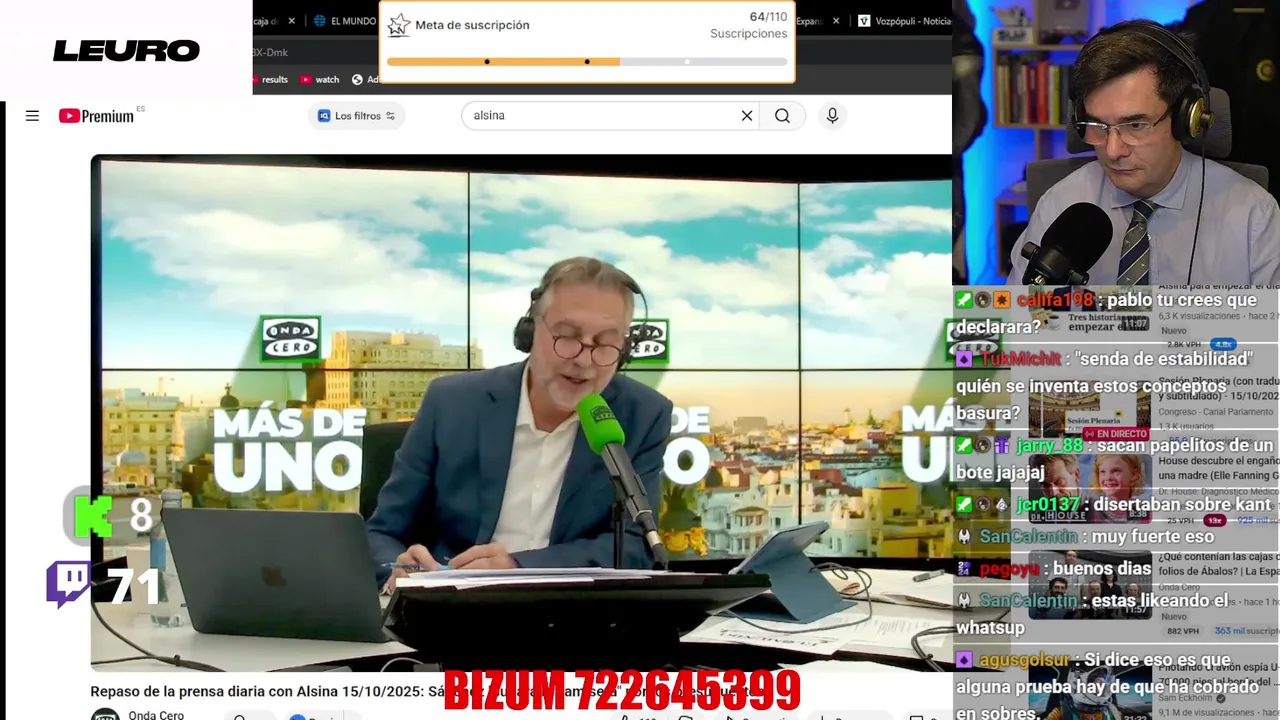The height and width of the screenshot is (720, 1280).
Task: Click chat username pegoyu
Action: point(1009,569)
